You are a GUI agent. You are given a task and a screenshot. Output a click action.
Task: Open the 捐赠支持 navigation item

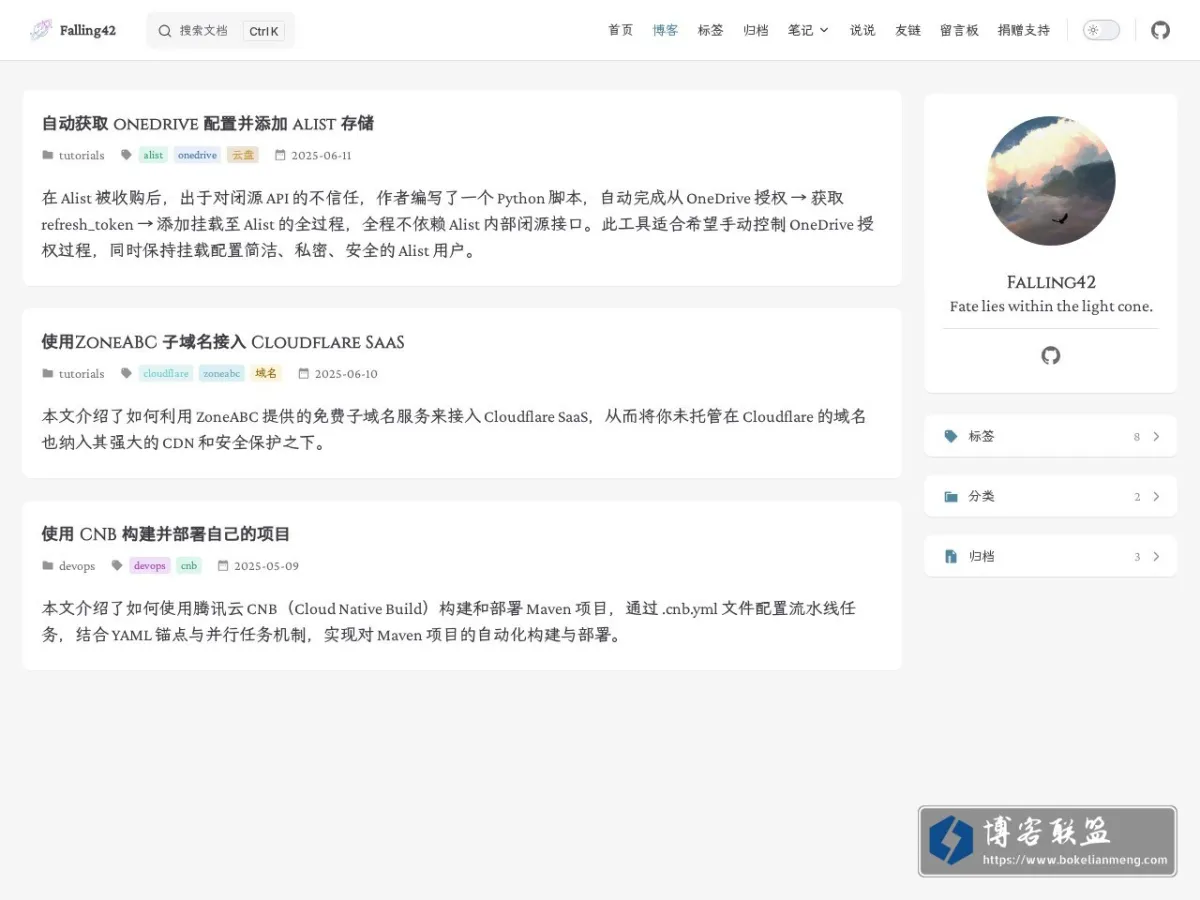[1024, 30]
